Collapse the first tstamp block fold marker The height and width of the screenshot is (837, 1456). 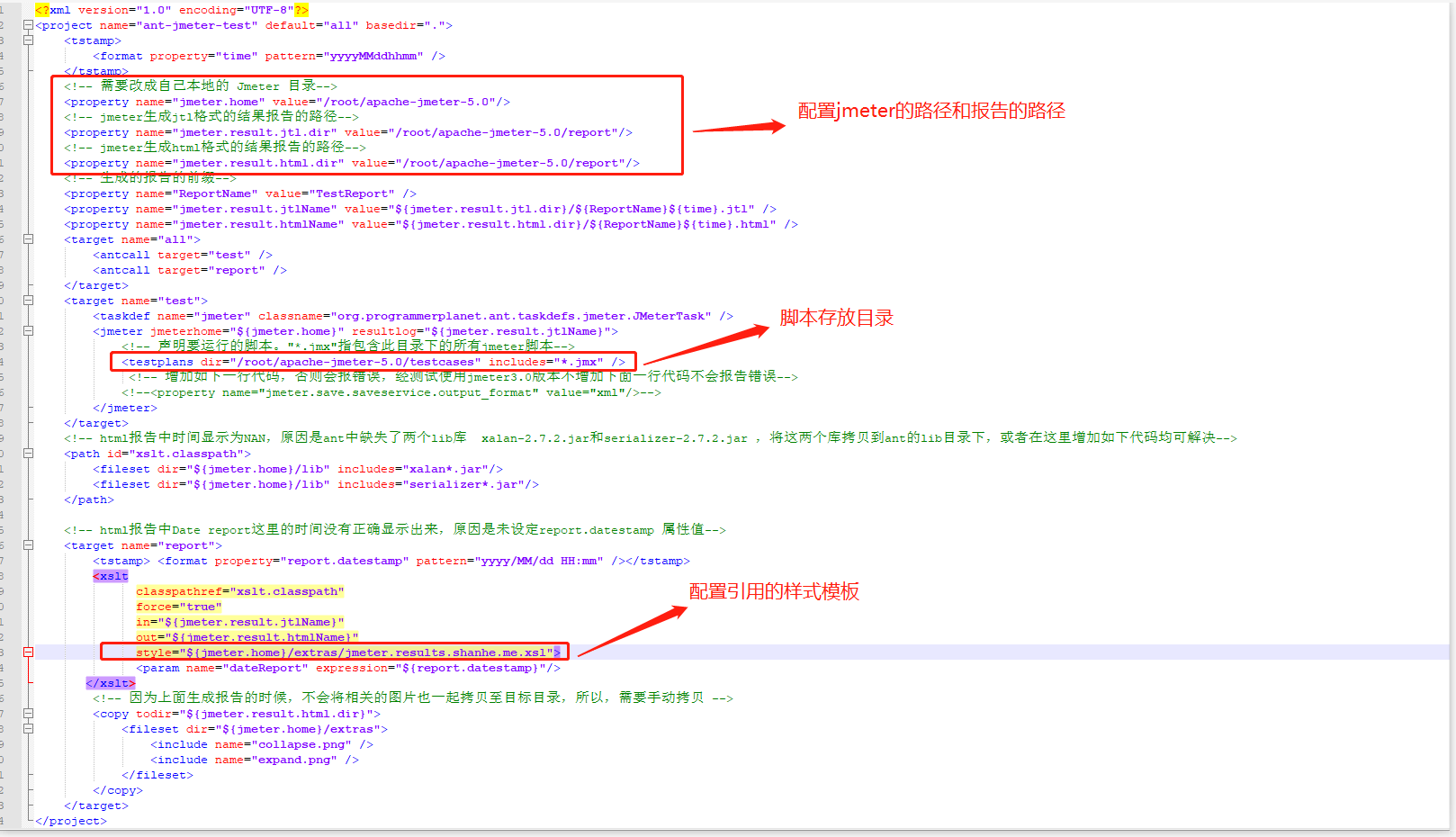tap(28, 40)
